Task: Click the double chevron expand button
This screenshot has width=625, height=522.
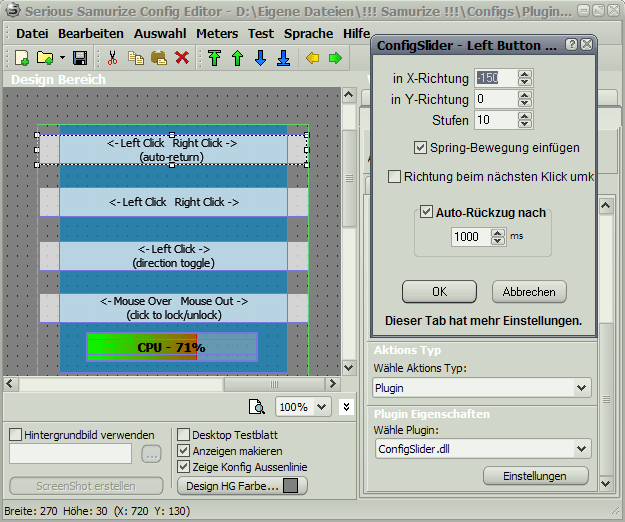Action: 346,407
